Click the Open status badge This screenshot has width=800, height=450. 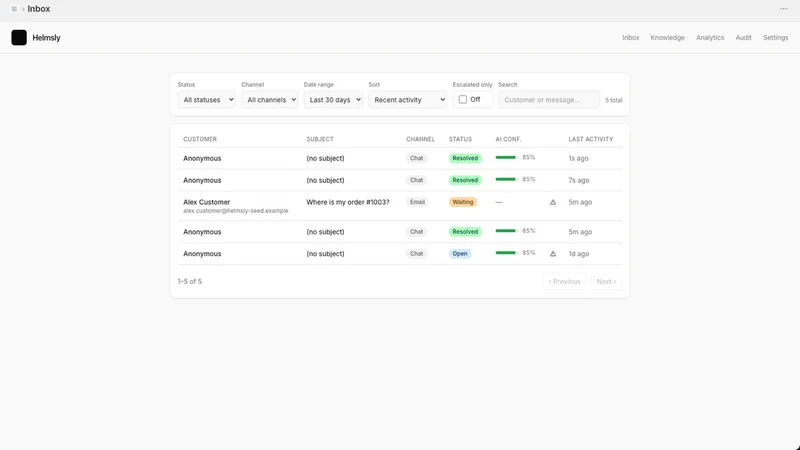460,254
